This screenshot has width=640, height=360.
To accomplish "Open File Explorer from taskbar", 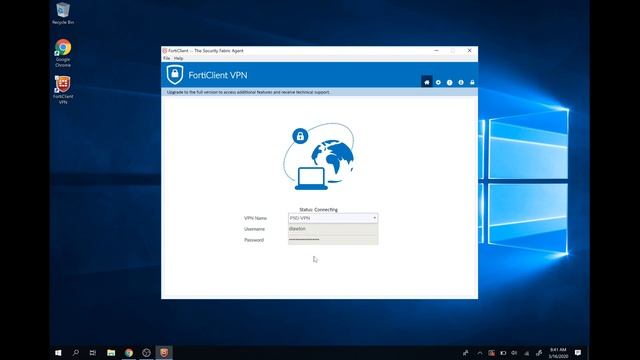I will (x=111, y=353).
